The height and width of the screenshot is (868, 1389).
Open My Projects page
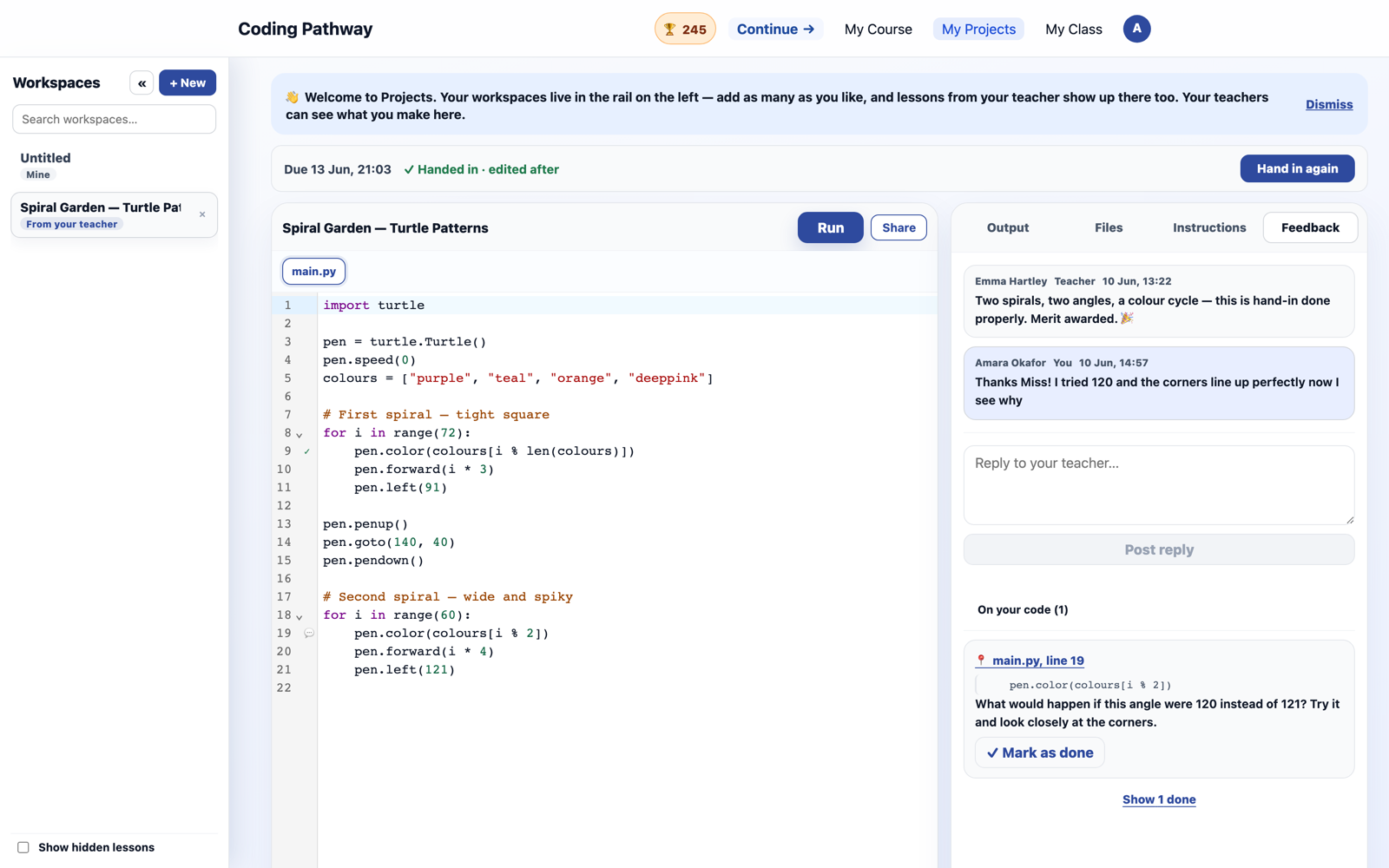pos(978,30)
